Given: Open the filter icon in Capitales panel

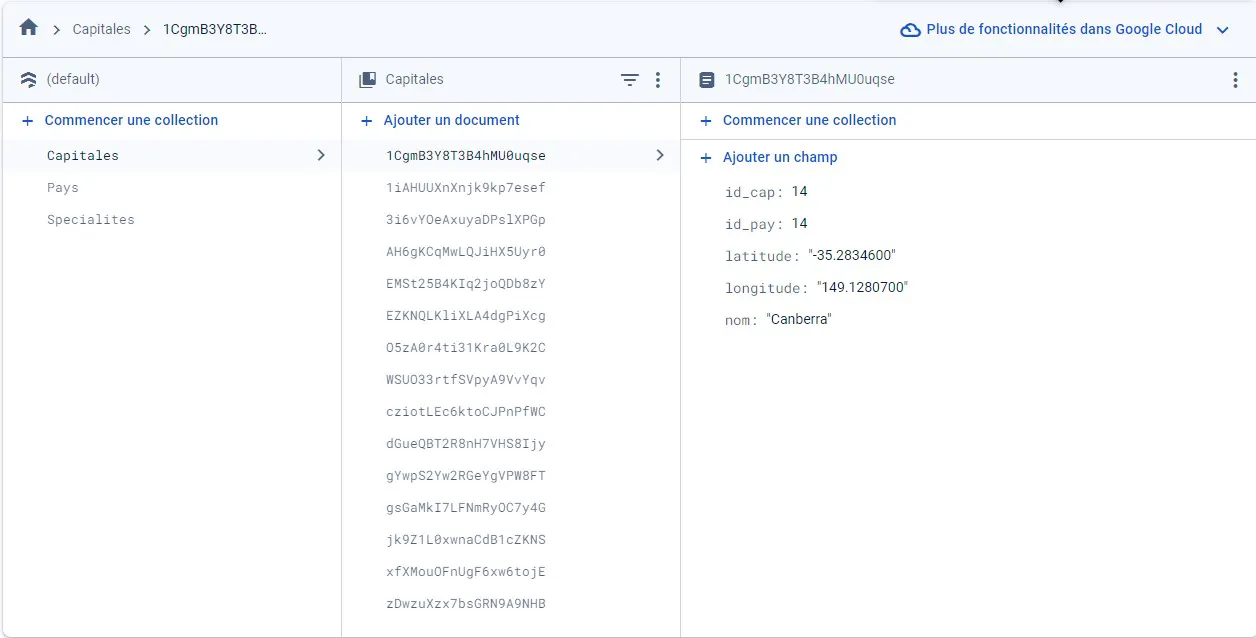Looking at the screenshot, I should (630, 80).
